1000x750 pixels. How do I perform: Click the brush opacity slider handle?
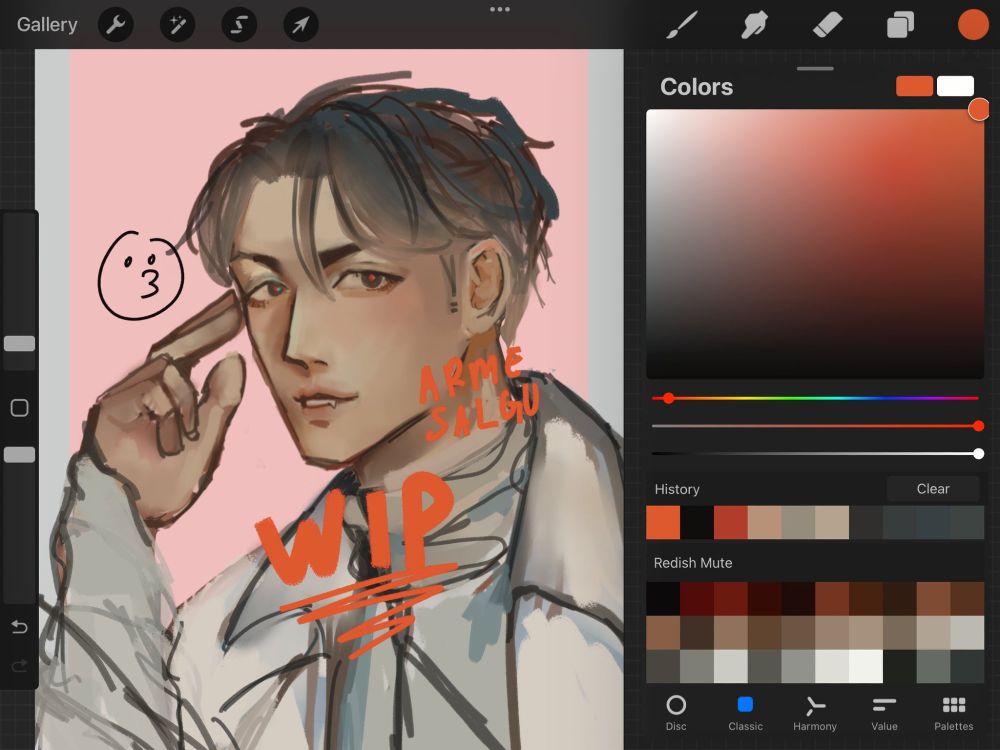tap(20, 455)
